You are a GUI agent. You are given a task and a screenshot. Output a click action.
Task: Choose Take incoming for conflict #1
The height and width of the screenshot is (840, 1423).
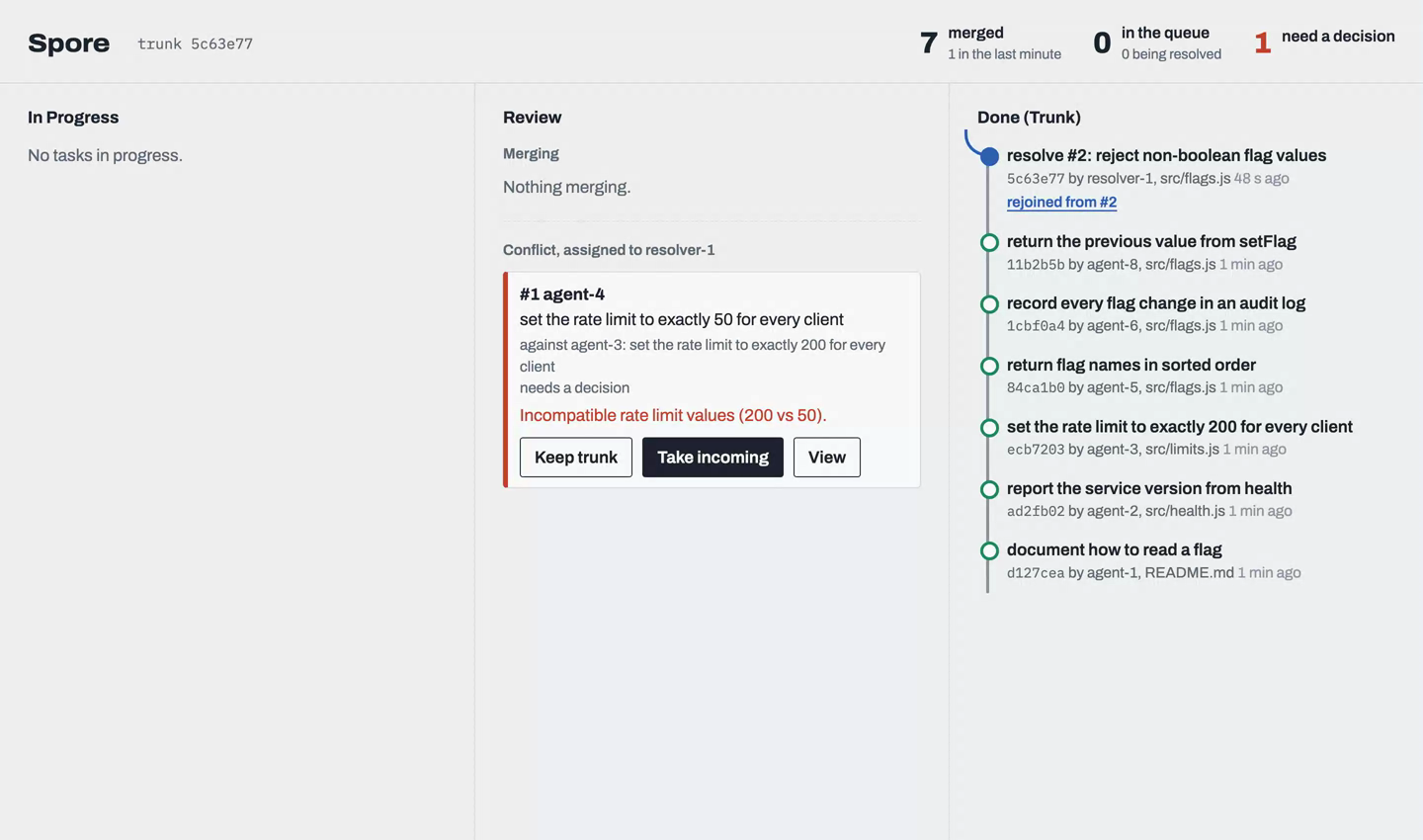712,458
